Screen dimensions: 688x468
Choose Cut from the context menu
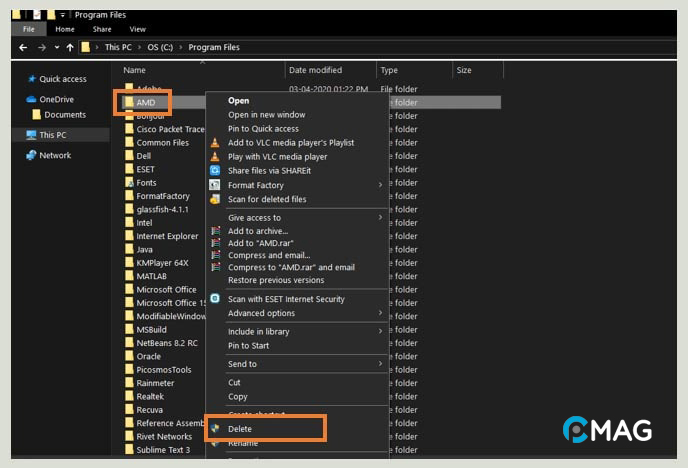coord(234,382)
